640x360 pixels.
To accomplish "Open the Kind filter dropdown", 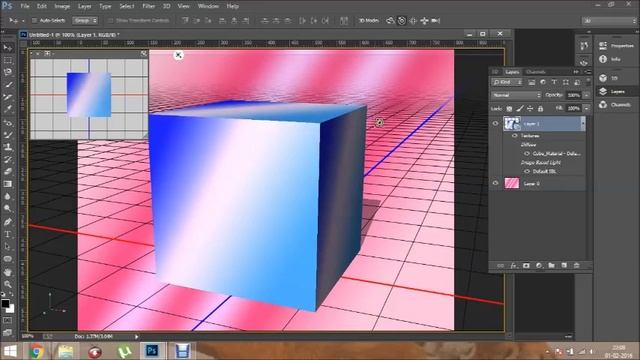I will [507, 82].
